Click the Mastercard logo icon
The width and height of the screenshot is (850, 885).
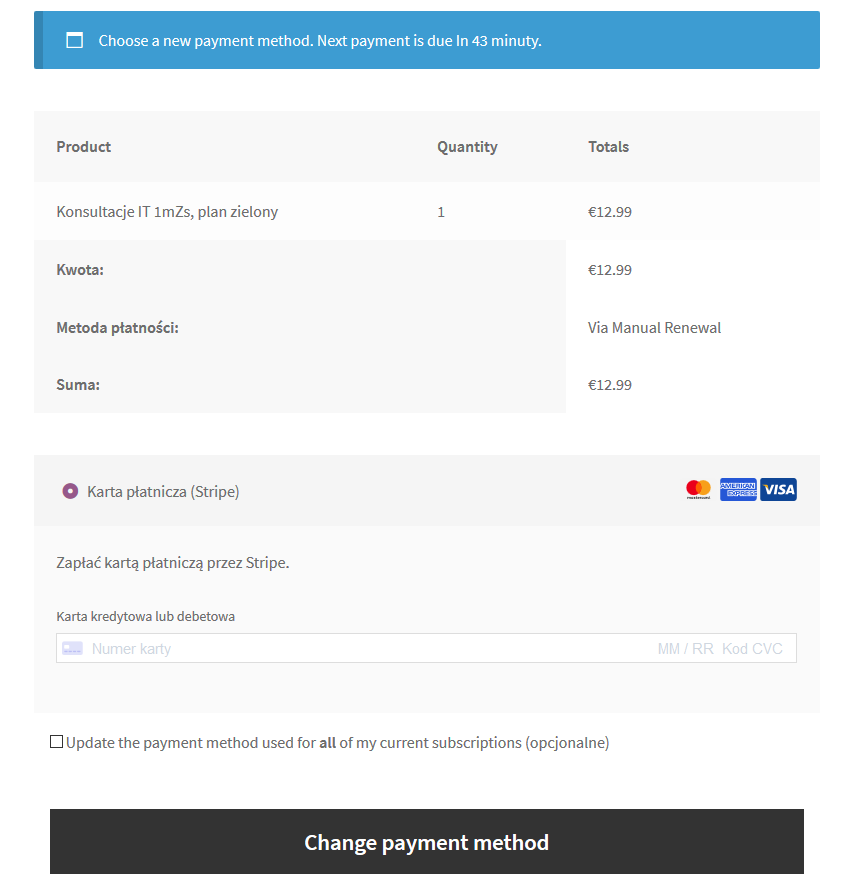tap(698, 489)
